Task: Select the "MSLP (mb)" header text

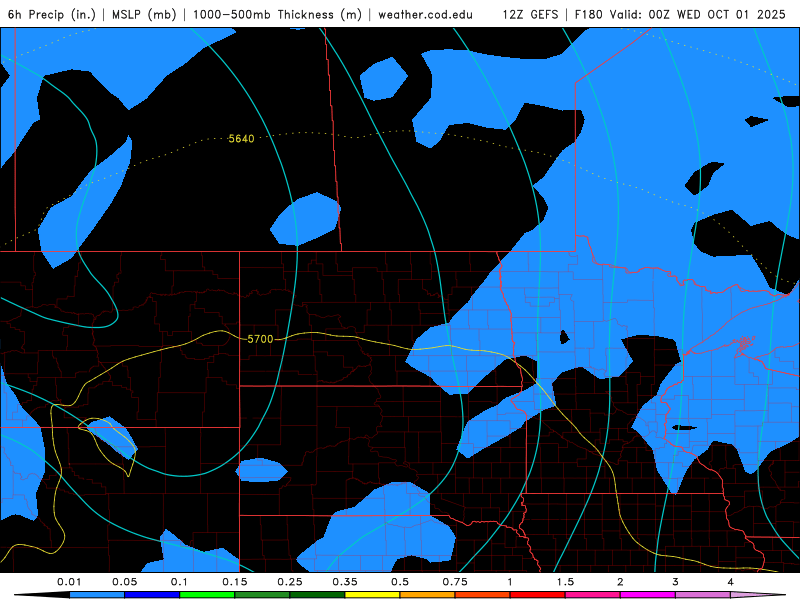Action: 144,14
